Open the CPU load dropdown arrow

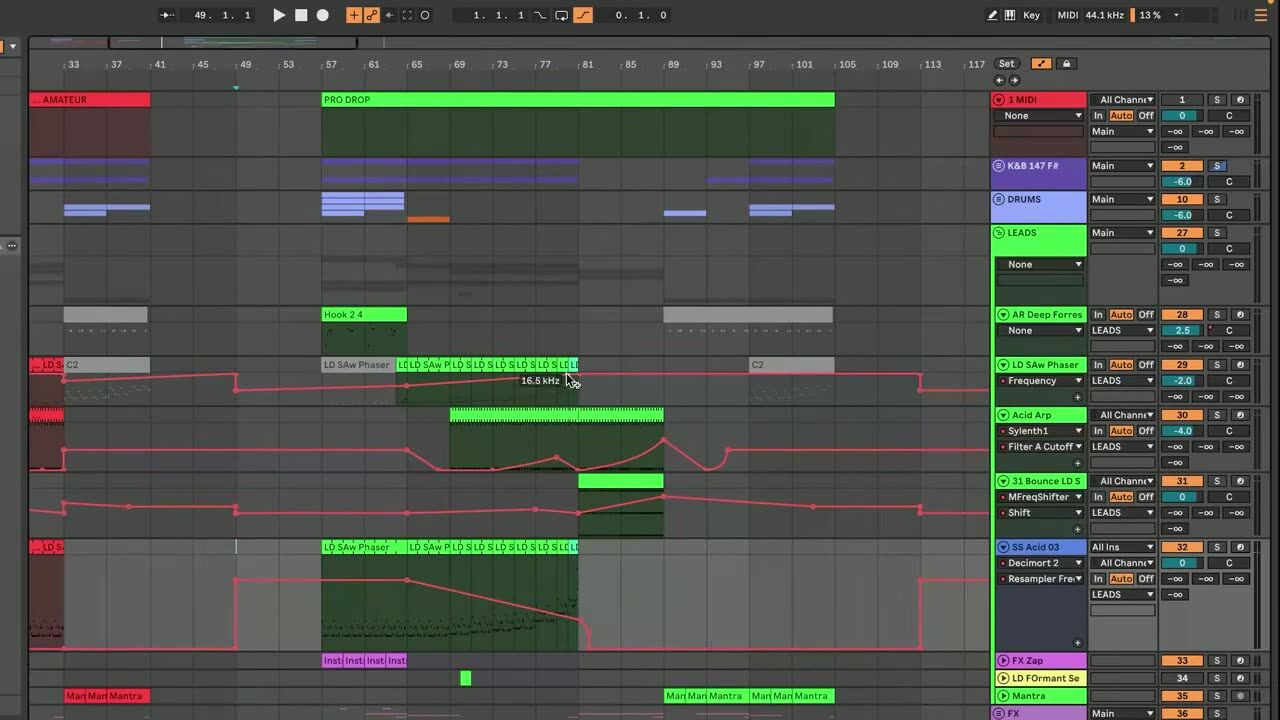pos(1176,15)
